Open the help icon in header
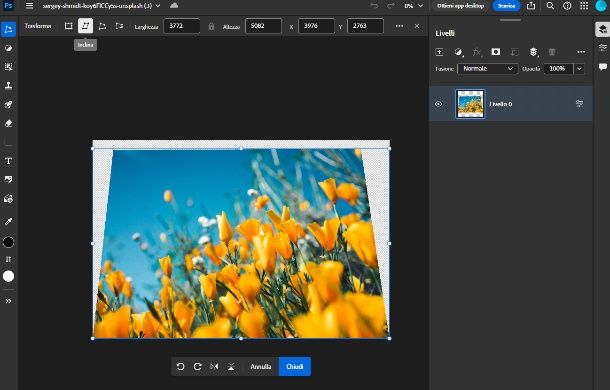The width and height of the screenshot is (610, 390). [x=567, y=6]
